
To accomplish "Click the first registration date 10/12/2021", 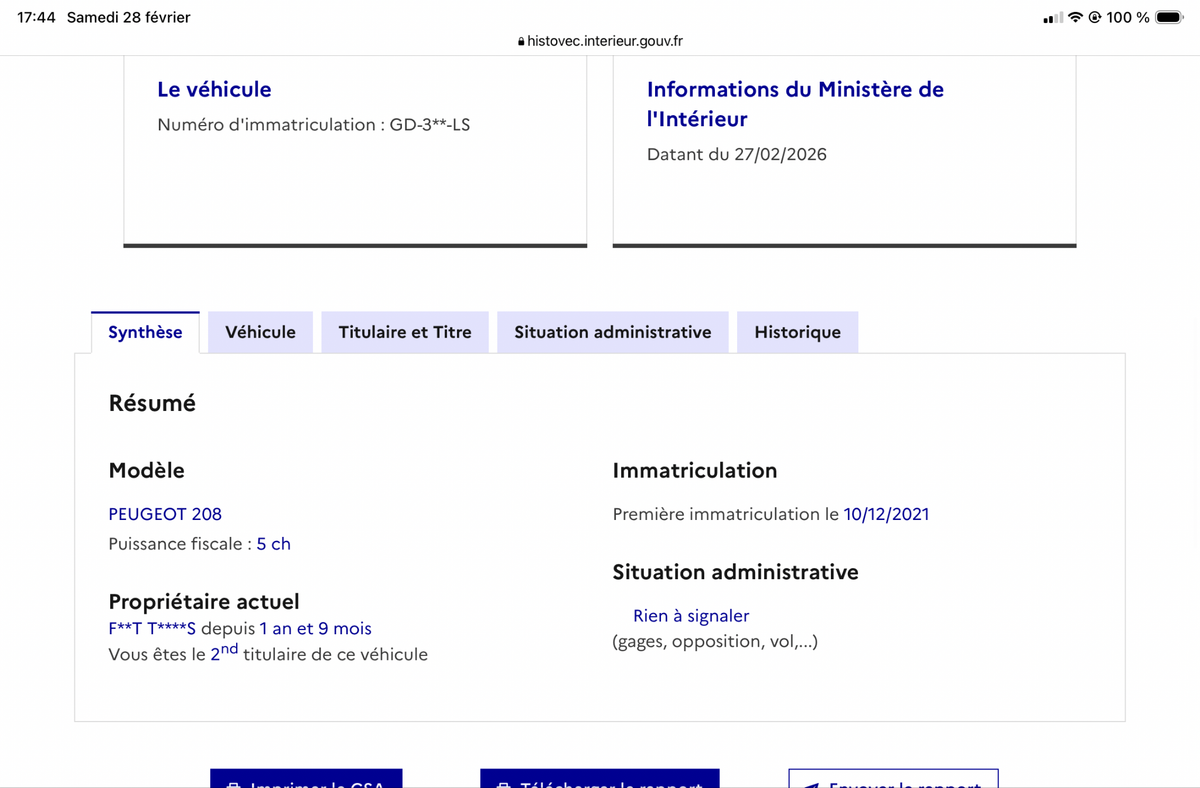I will [x=886, y=514].
